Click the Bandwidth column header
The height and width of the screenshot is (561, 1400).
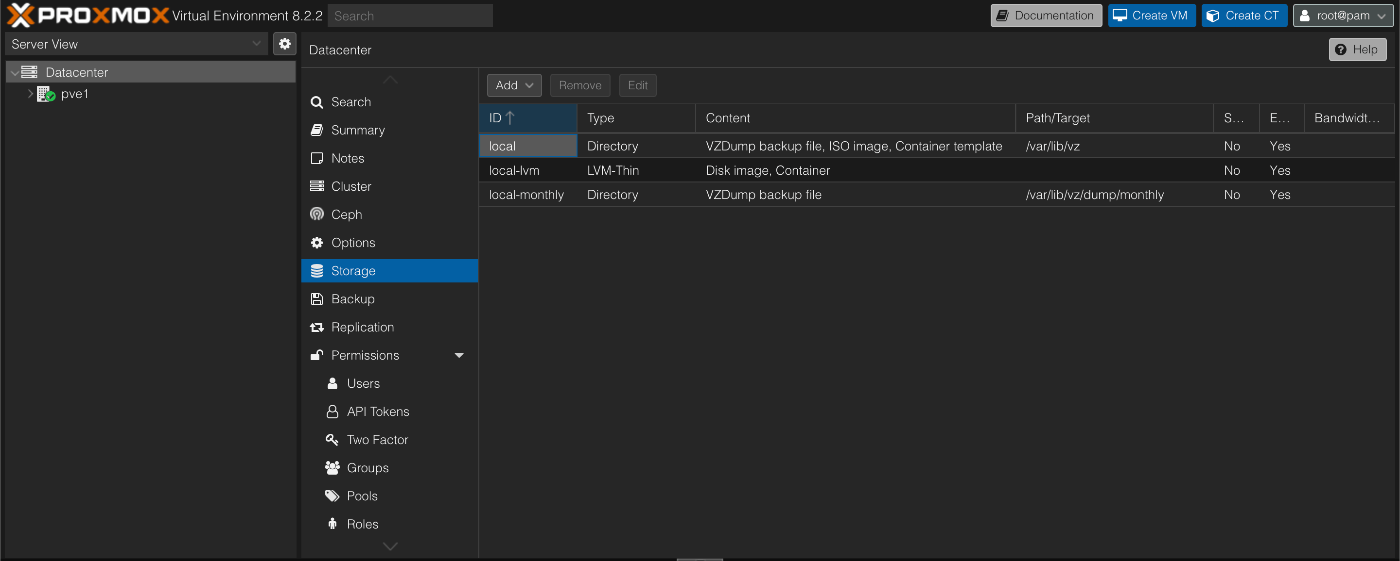point(1349,118)
